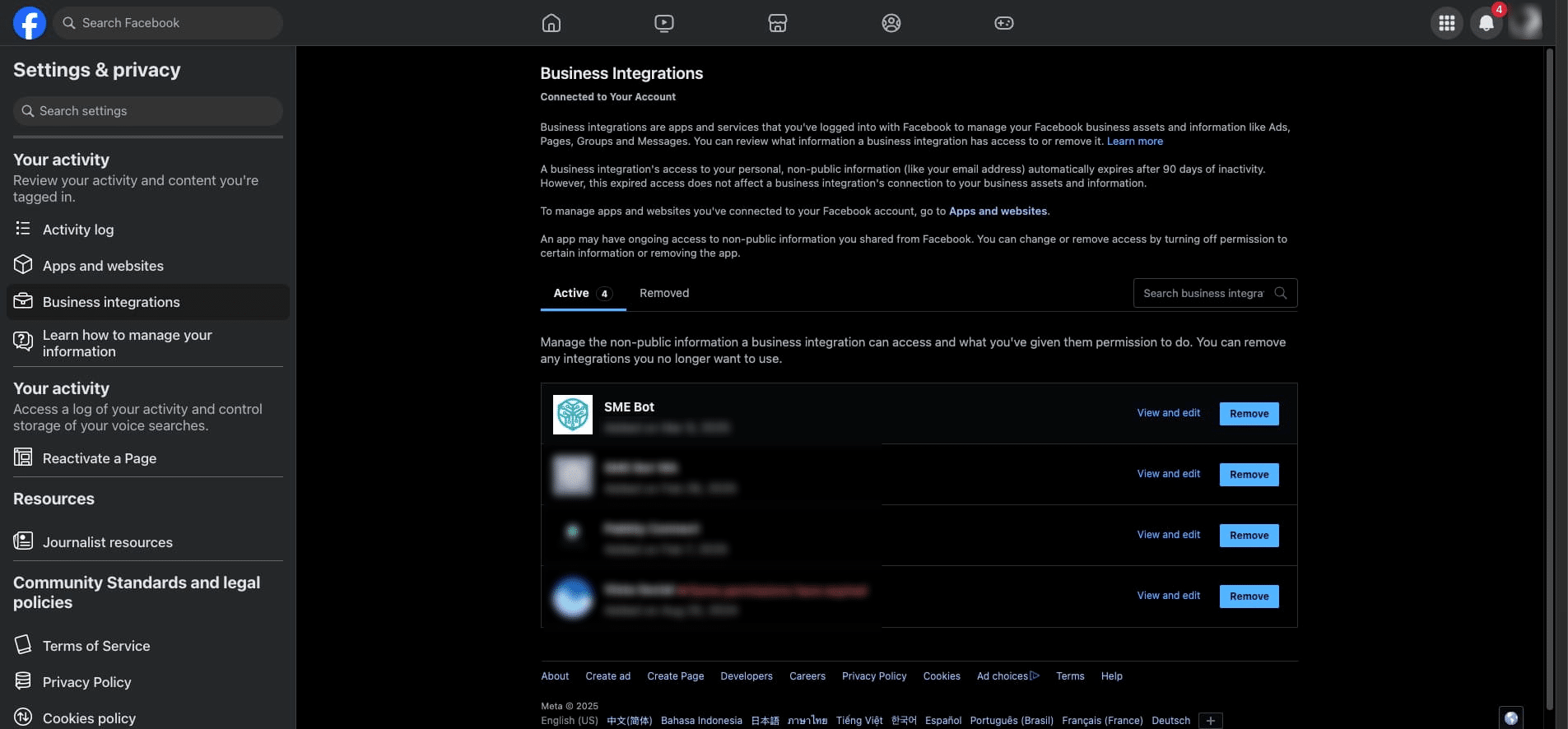Open the Developers footer link

tap(747, 676)
